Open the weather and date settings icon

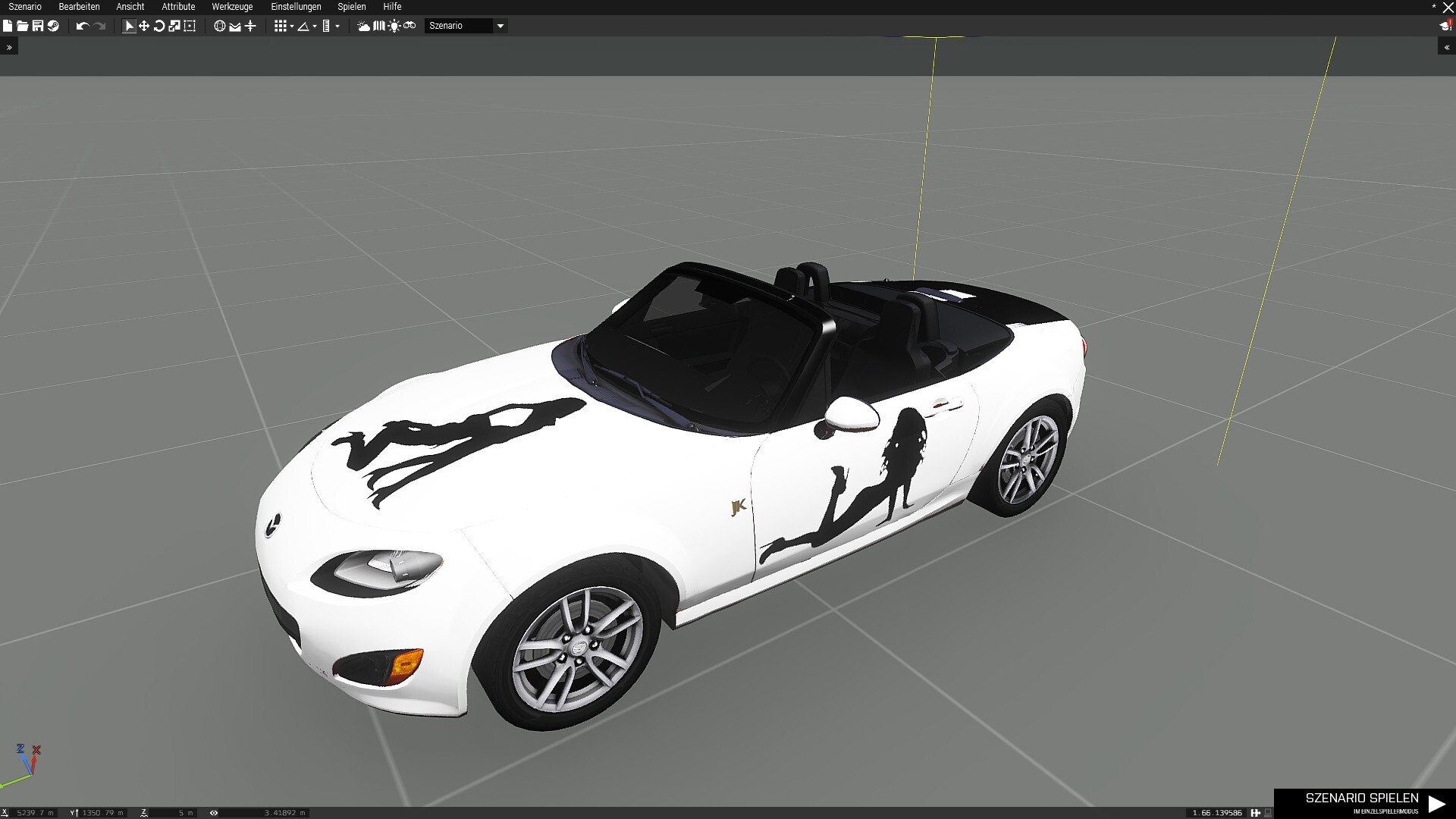[363, 26]
